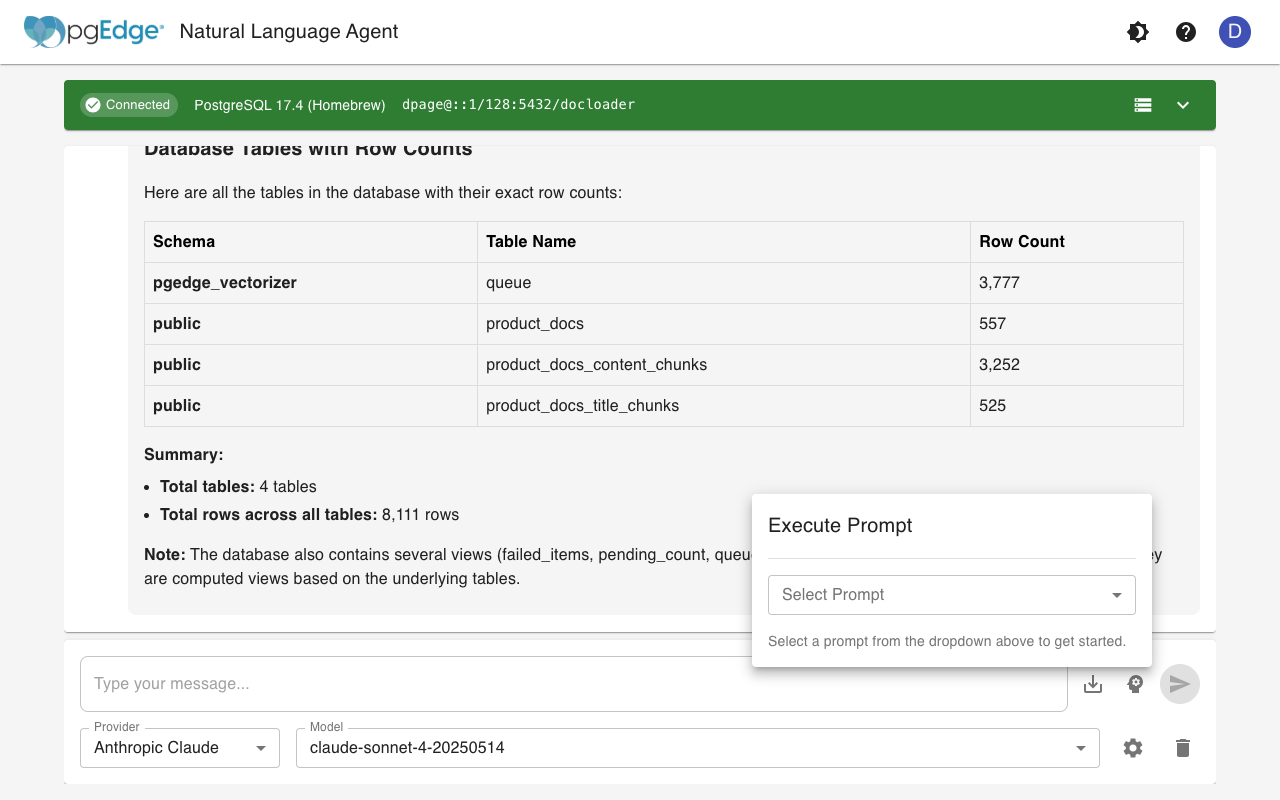Open the user avatar D menu
This screenshot has width=1280, height=800.
point(1234,32)
